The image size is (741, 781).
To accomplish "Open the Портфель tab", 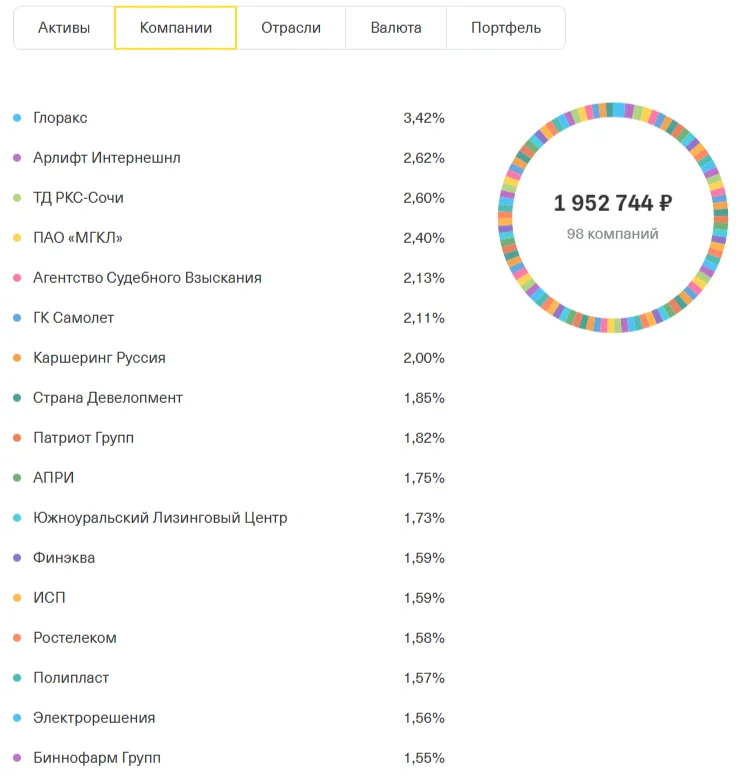I will tap(506, 28).
